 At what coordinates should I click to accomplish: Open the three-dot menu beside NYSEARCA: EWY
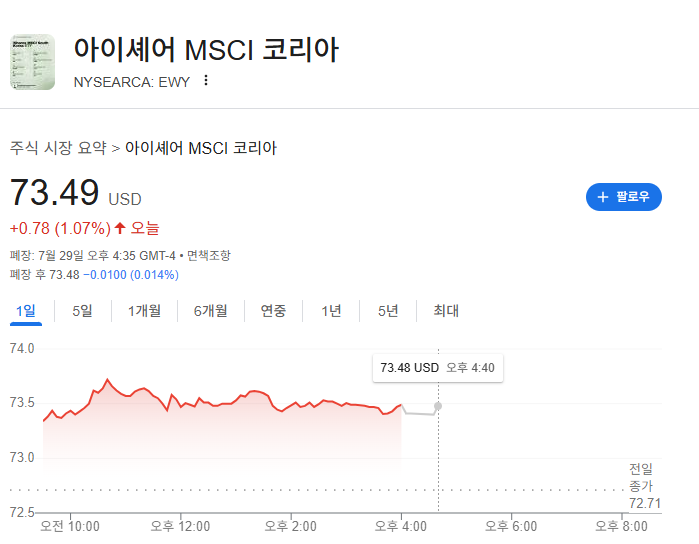coord(206,80)
